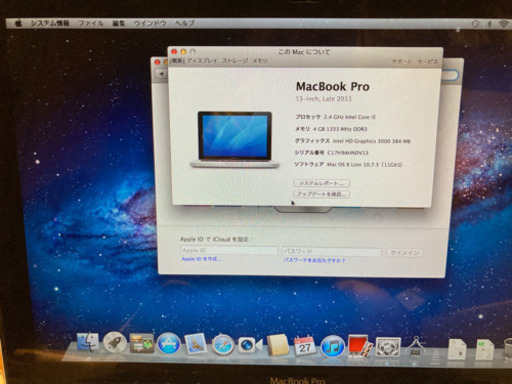Click the サービス link
512x384 pixels.
427,62
